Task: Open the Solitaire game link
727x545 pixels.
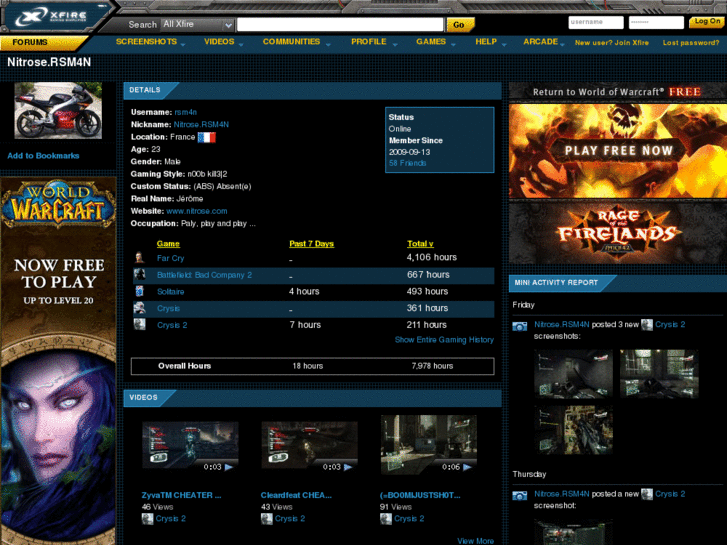Action: pyautogui.click(x=171, y=292)
